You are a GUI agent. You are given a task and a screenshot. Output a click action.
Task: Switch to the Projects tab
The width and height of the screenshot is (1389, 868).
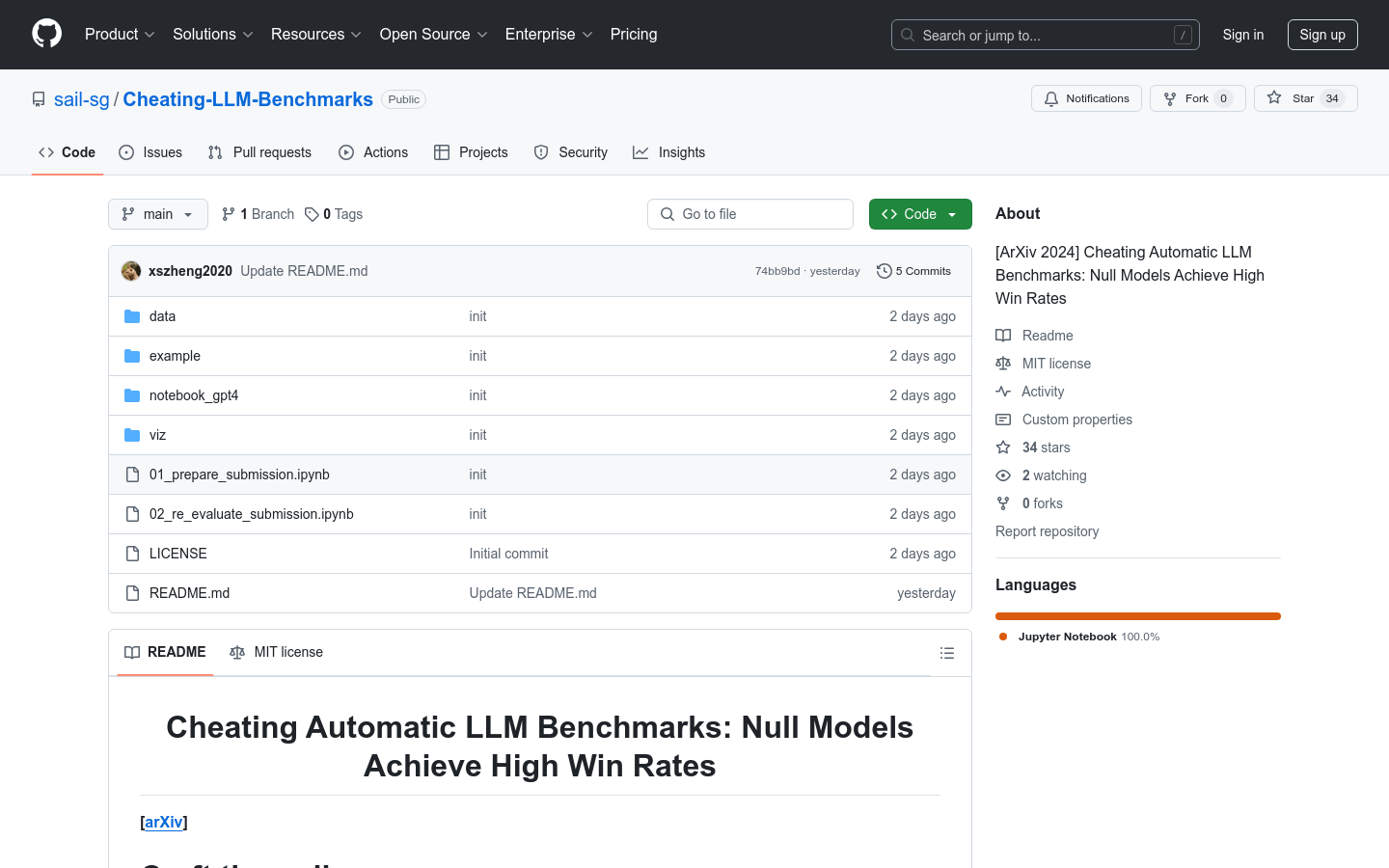(472, 152)
